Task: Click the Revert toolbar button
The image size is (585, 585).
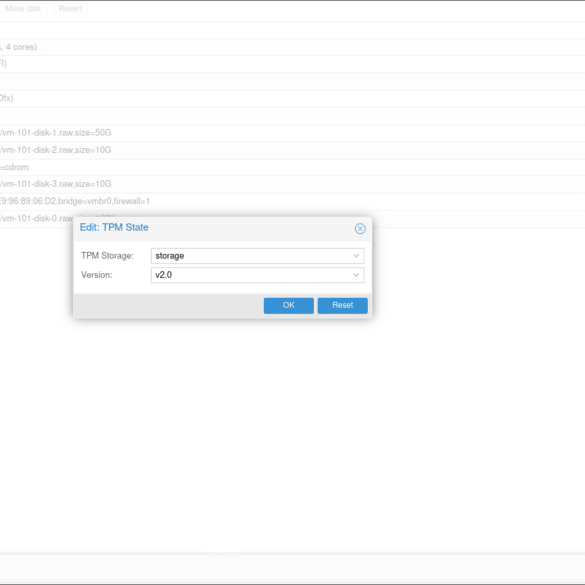Action: click(70, 9)
